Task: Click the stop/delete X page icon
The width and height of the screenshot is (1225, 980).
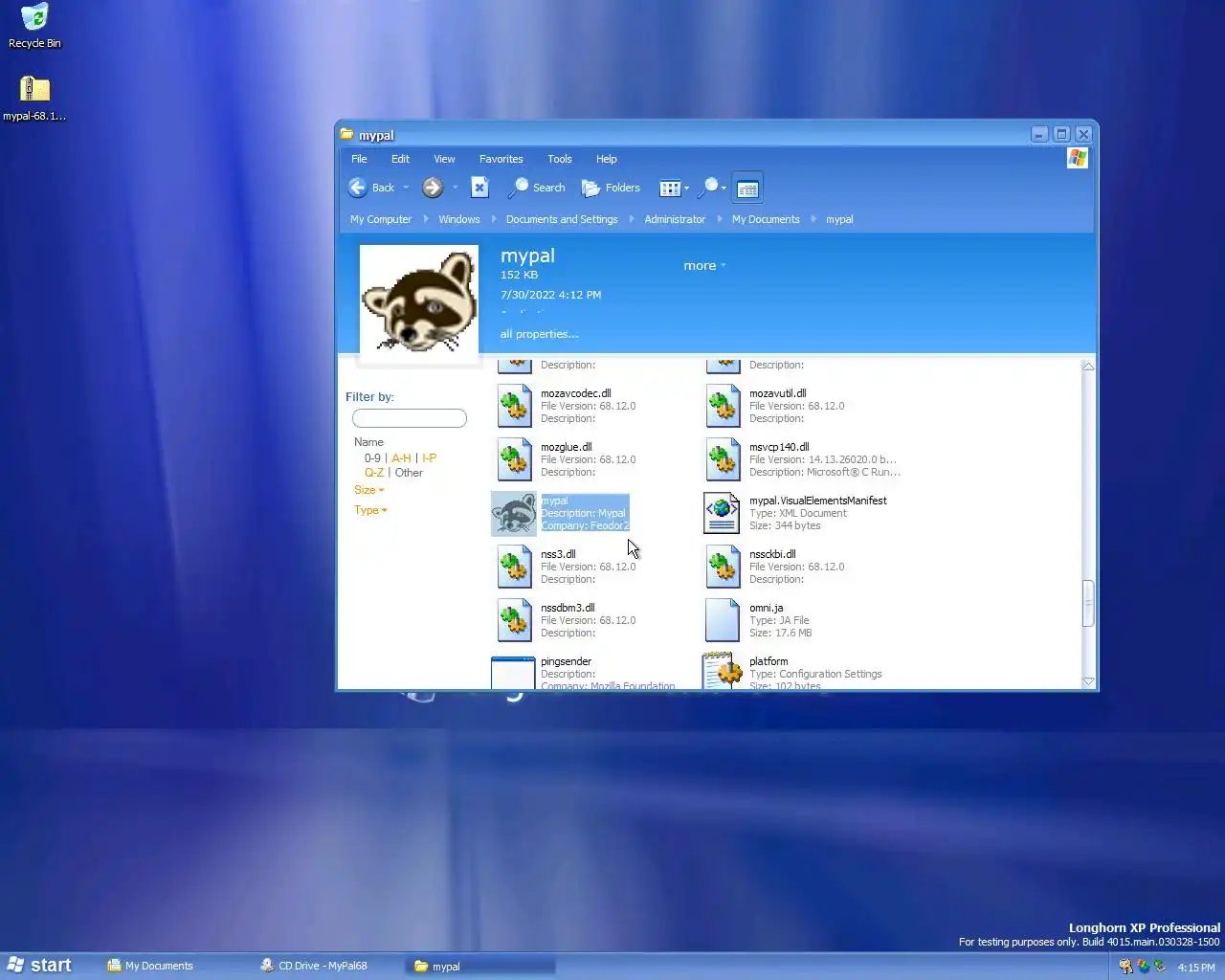Action: 479,188
